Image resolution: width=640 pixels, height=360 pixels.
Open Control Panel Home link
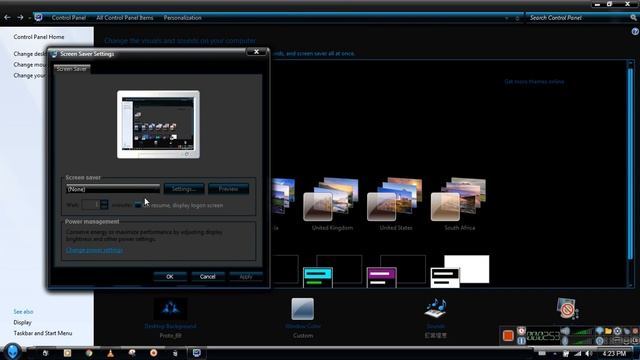coord(39,37)
